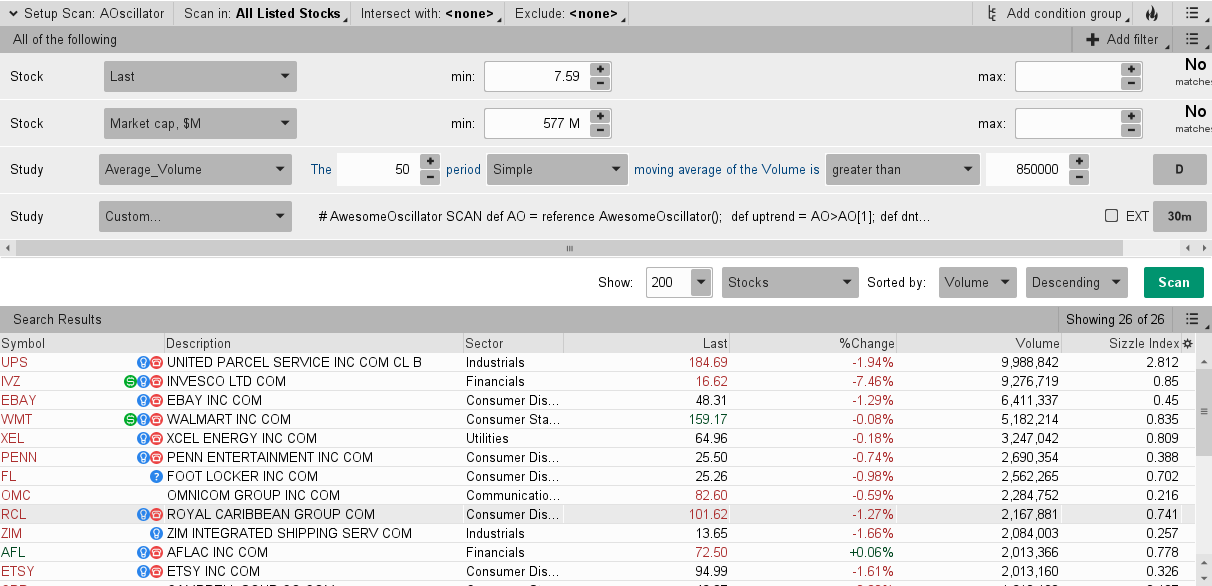Screen dimensions: 1212x586
Task: Open list menu icon beside Add filter
Action: click(x=1191, y=39)
